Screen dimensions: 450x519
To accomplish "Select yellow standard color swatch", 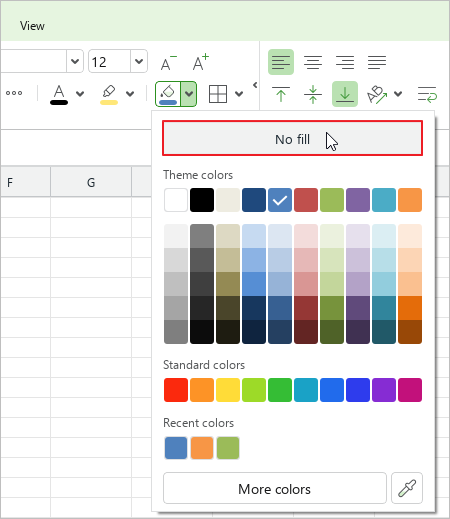I will (228, 390).
